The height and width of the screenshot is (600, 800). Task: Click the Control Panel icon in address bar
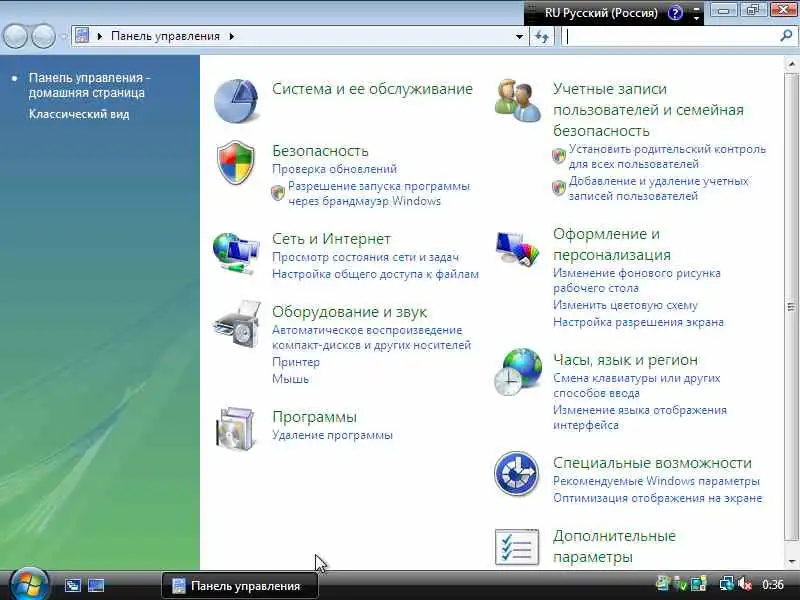coord(82,35)
